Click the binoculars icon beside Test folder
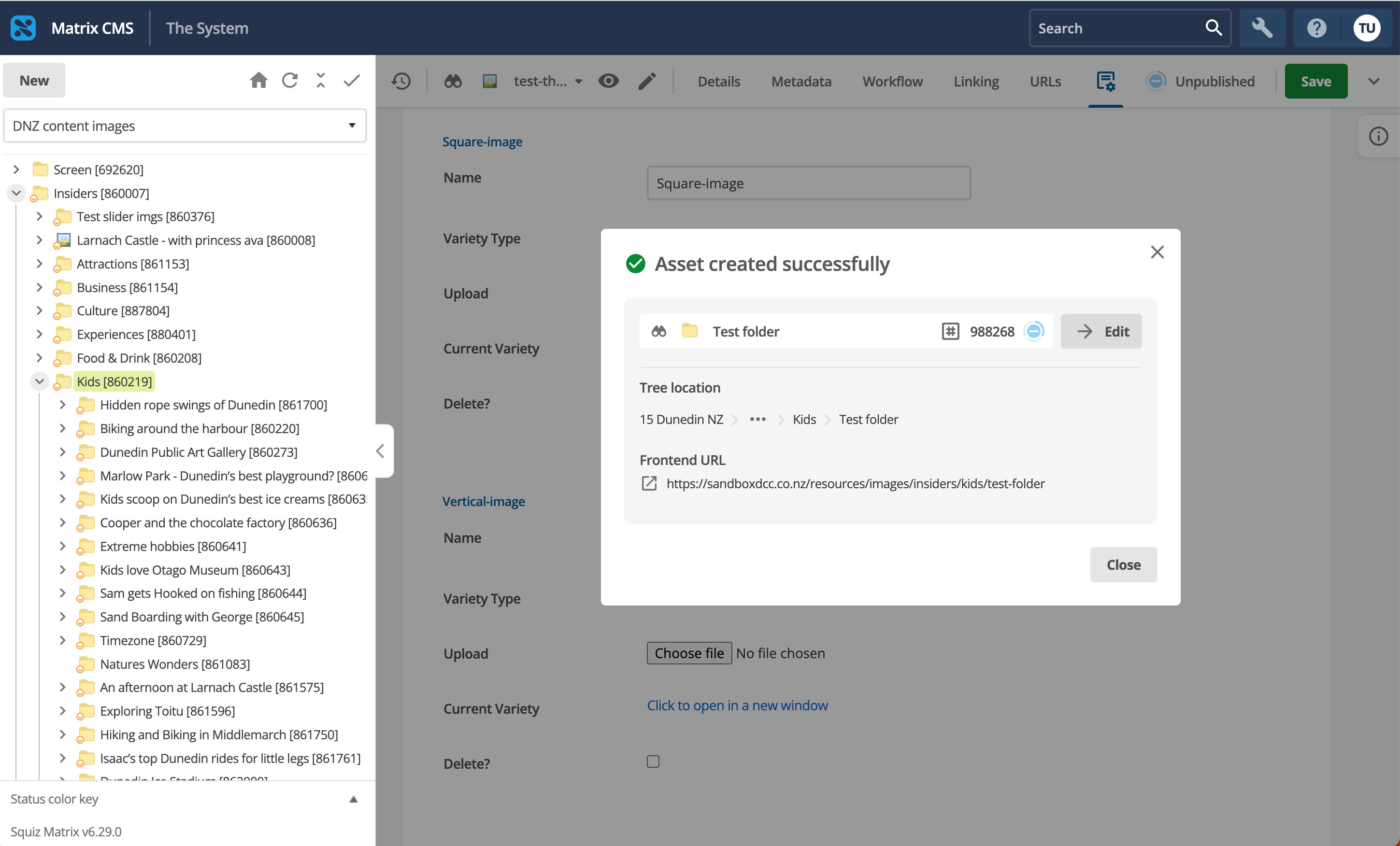 pos(658,331)
